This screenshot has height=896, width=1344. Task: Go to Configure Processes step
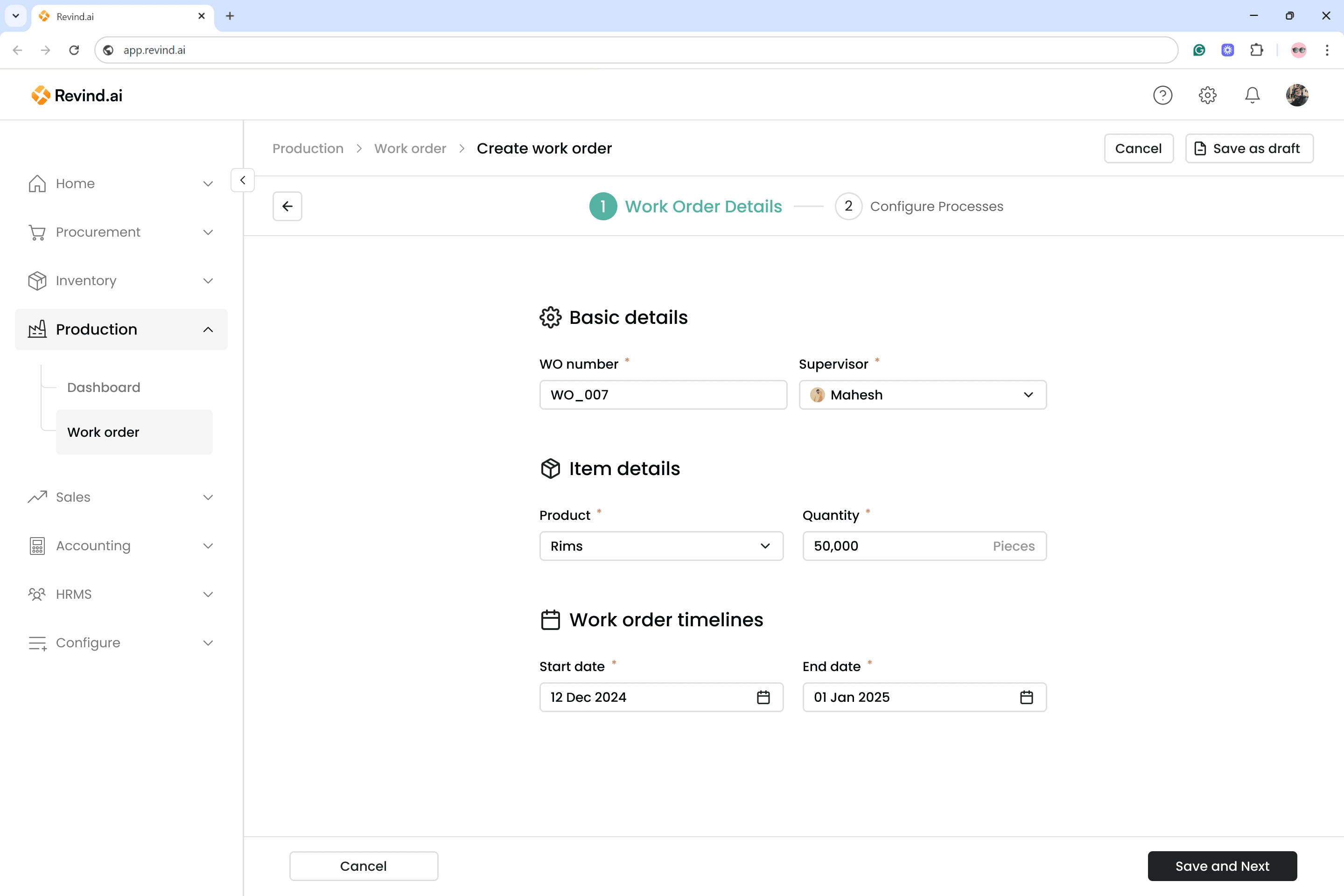(x=919, y=206)
